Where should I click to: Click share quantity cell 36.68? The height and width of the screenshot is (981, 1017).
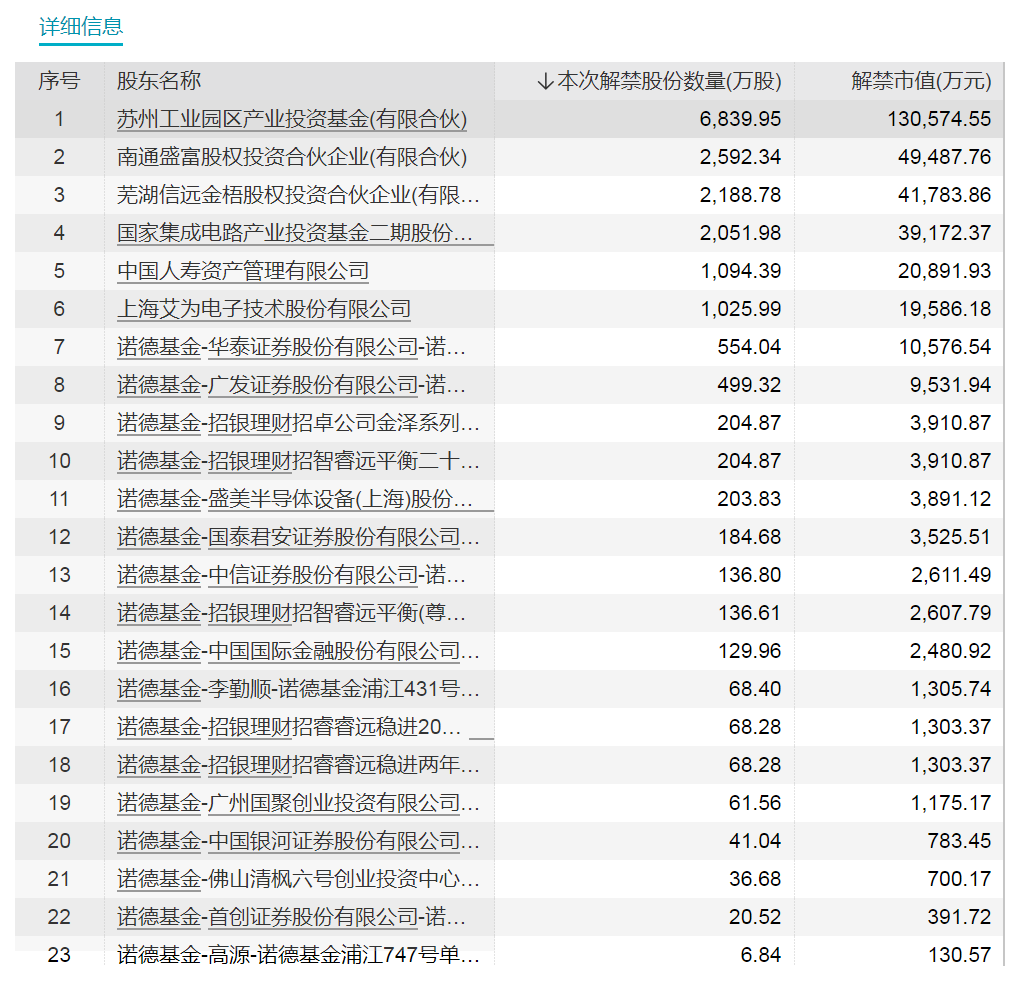[x=755, y=879]
